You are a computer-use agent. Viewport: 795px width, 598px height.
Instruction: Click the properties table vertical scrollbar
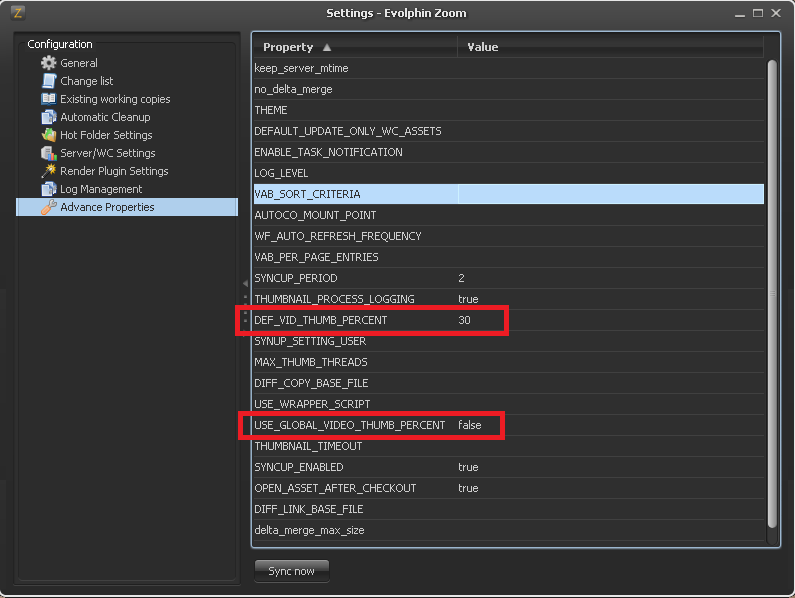[772, 294]
